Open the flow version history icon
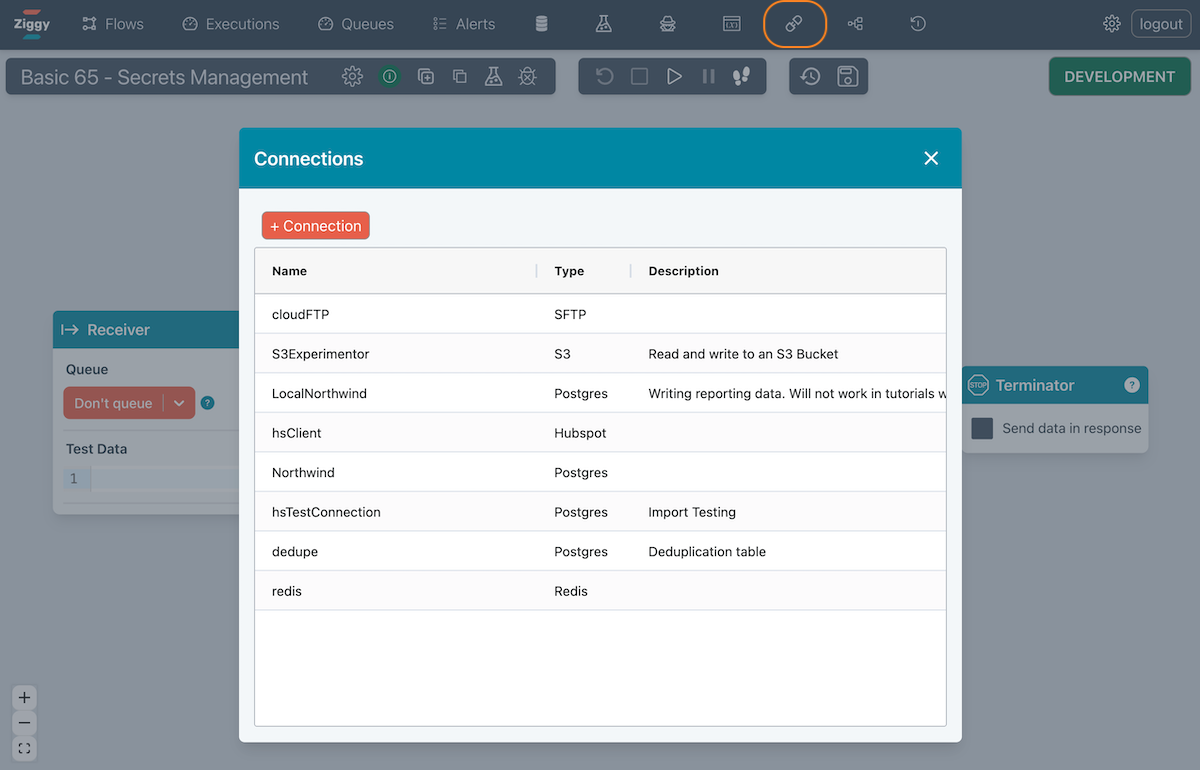The width and height of the screenshot is (1200, 770). tap(811, 77)
